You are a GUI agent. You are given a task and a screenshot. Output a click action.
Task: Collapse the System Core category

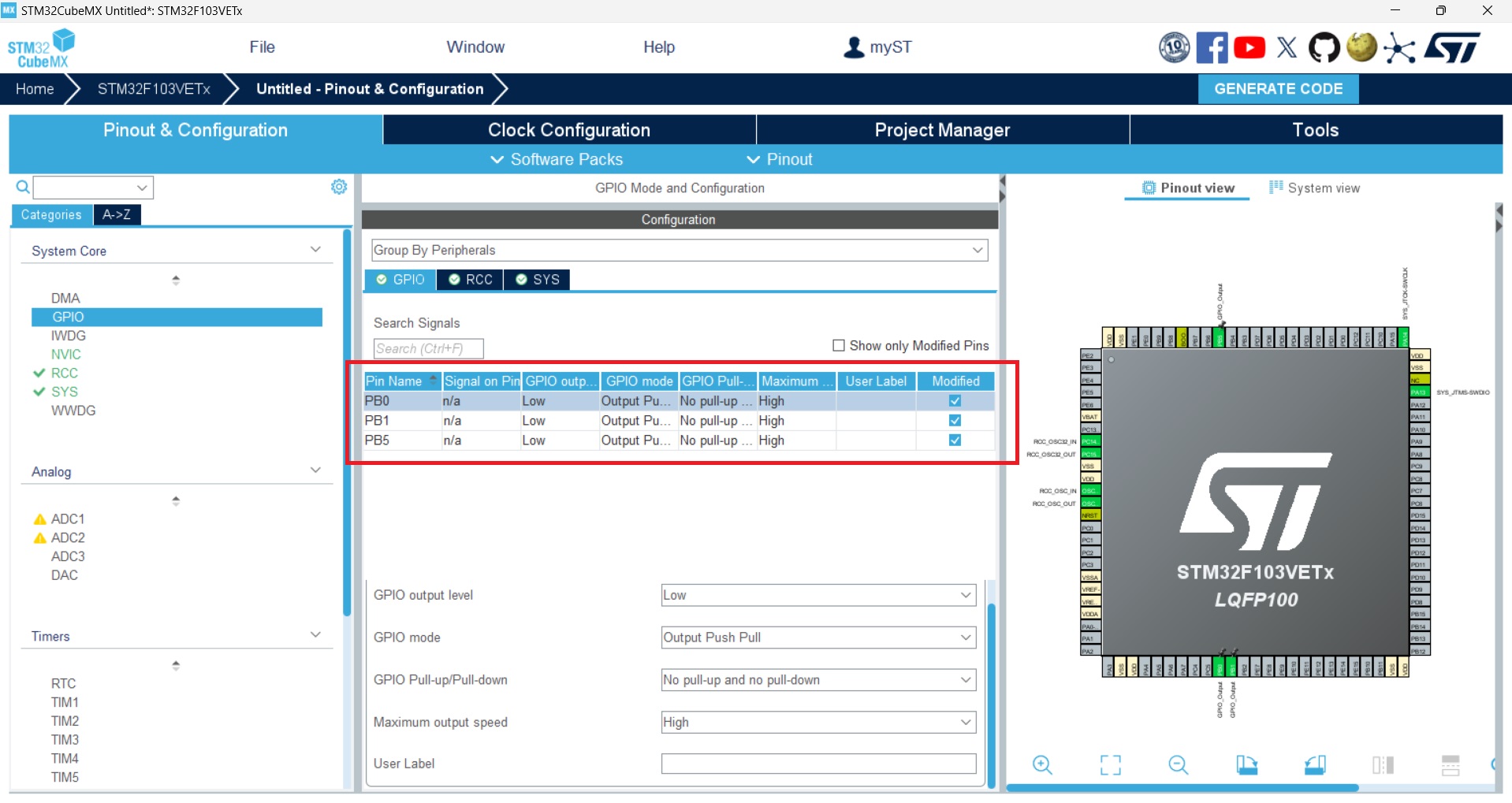[316, 250]
